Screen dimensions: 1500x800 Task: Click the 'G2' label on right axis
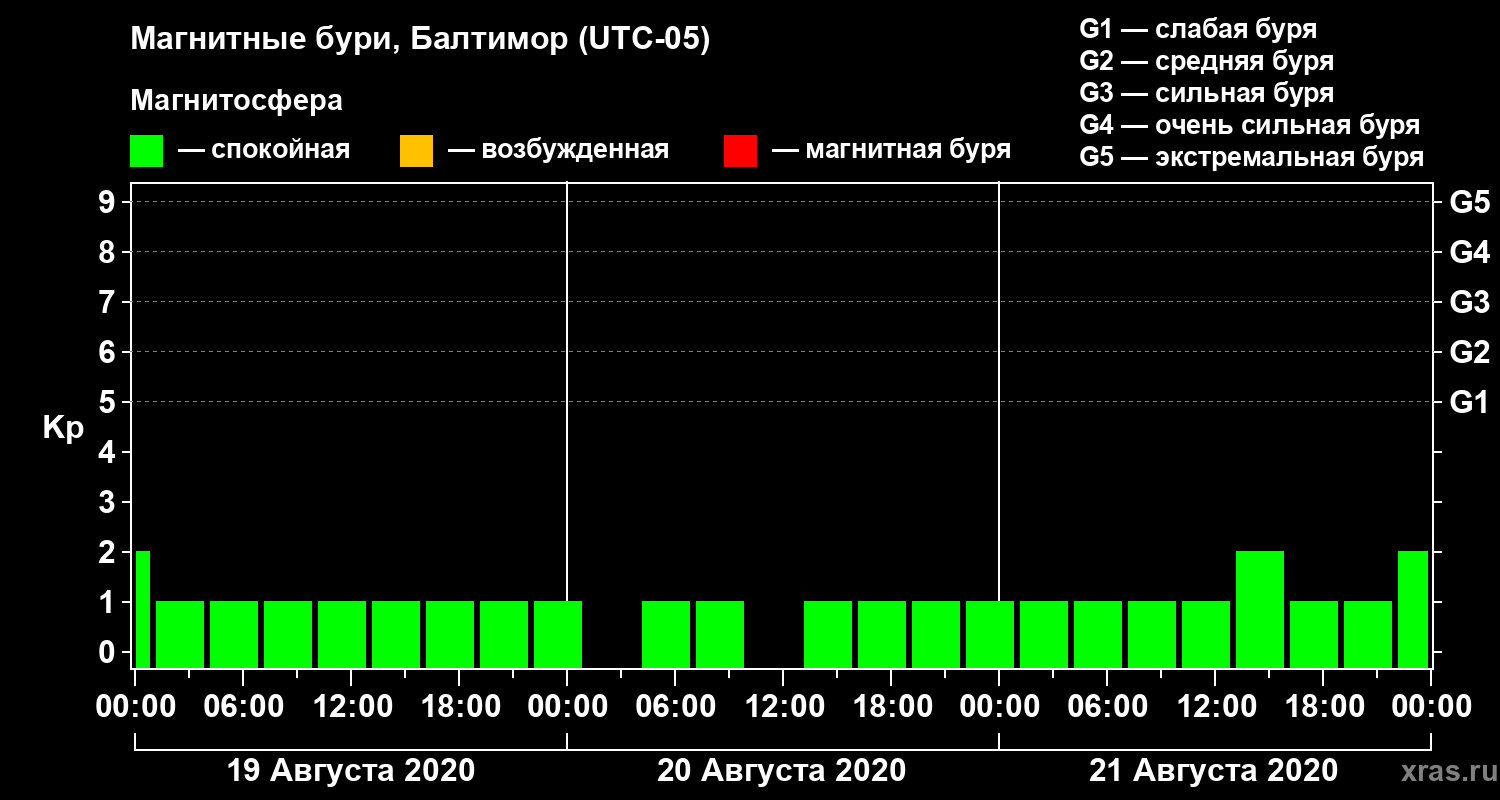pos(1470,353)
